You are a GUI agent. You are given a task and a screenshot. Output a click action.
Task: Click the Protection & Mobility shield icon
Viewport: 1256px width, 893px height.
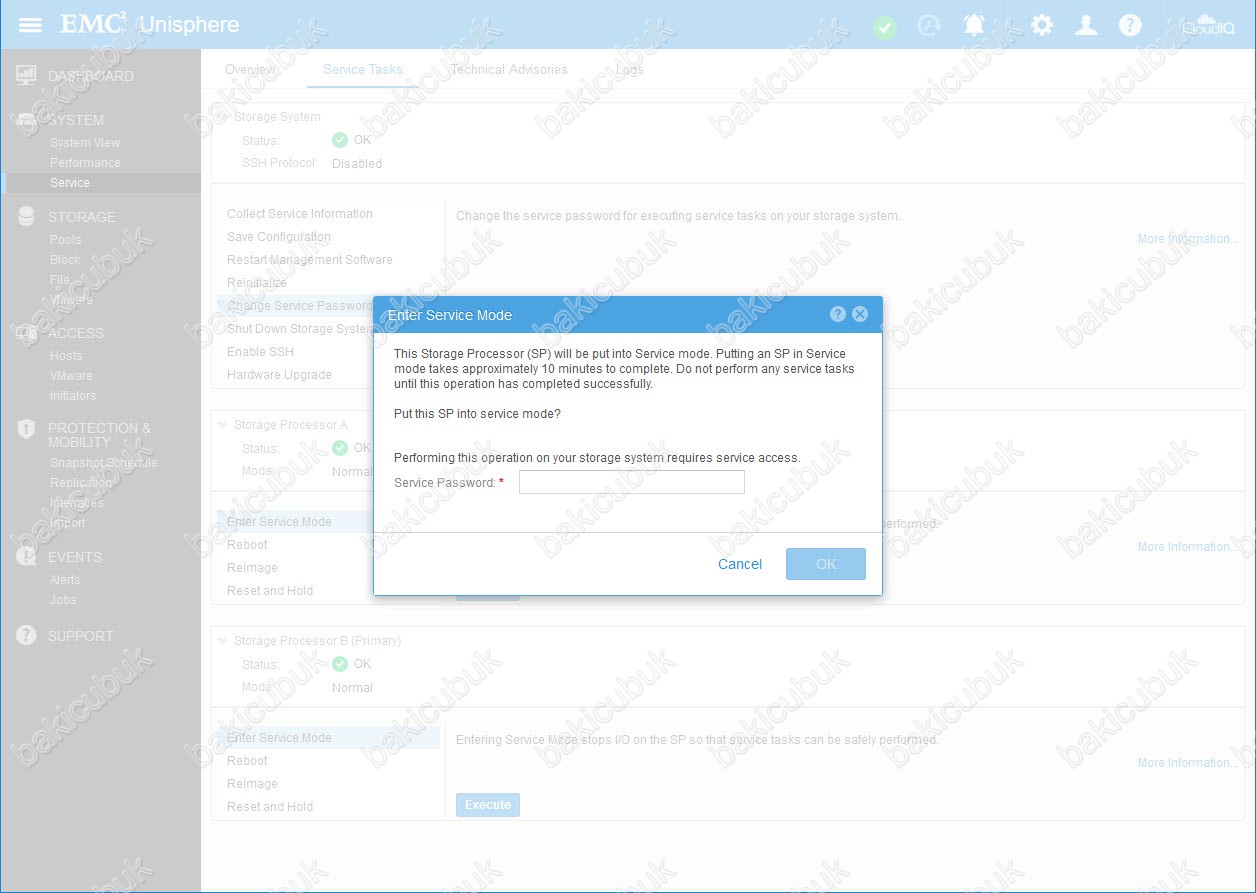click(x=27, y=429)
